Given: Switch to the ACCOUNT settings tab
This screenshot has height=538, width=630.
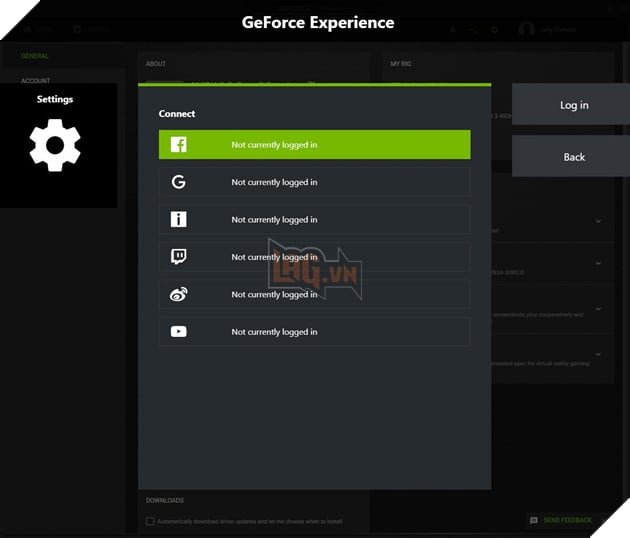Looking at the screenshot, I should (x=36, y=80).
